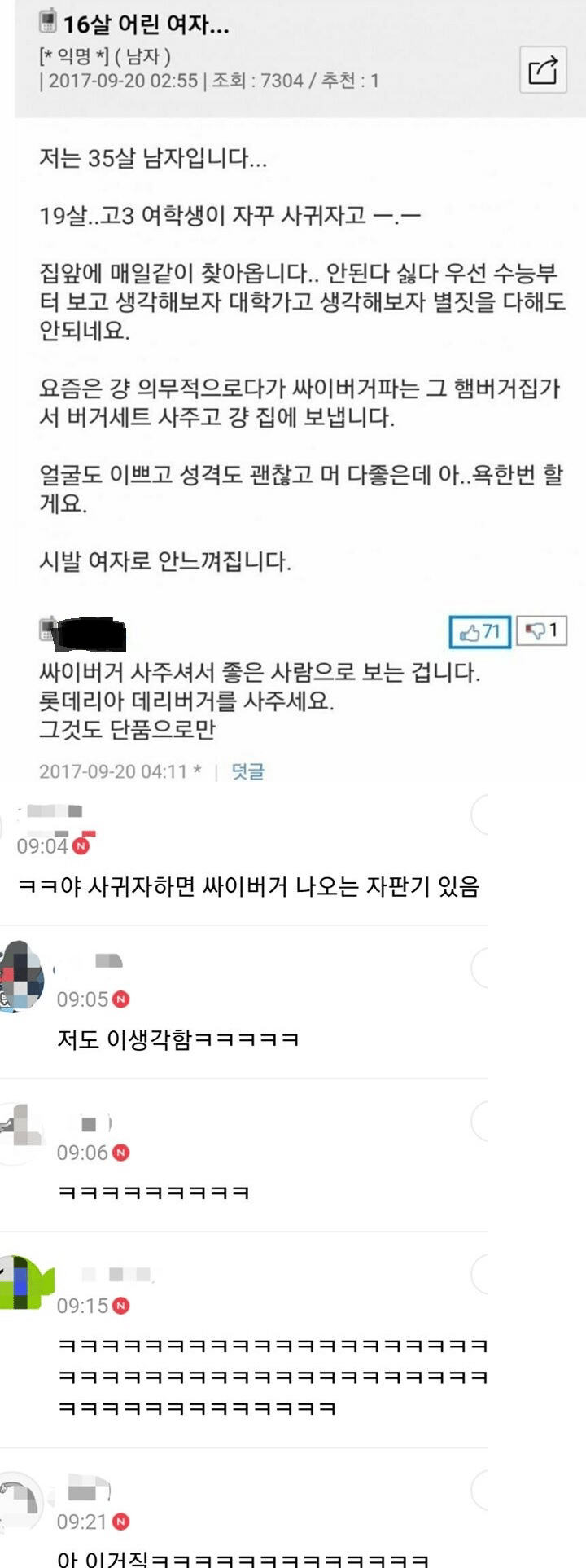This screenshot has width=586, height=1568.
Task: Click the red N badge next to 09:04
Action: pyautogui.click(x=81, y=846)
